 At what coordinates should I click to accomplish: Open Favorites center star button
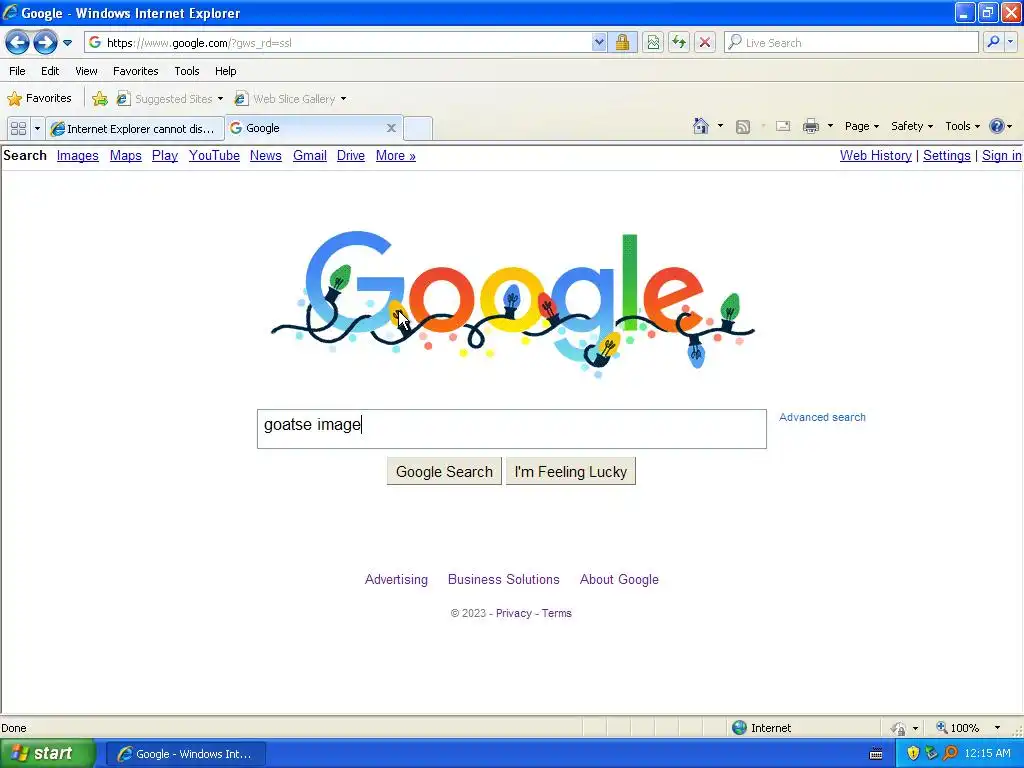point(39,99)
